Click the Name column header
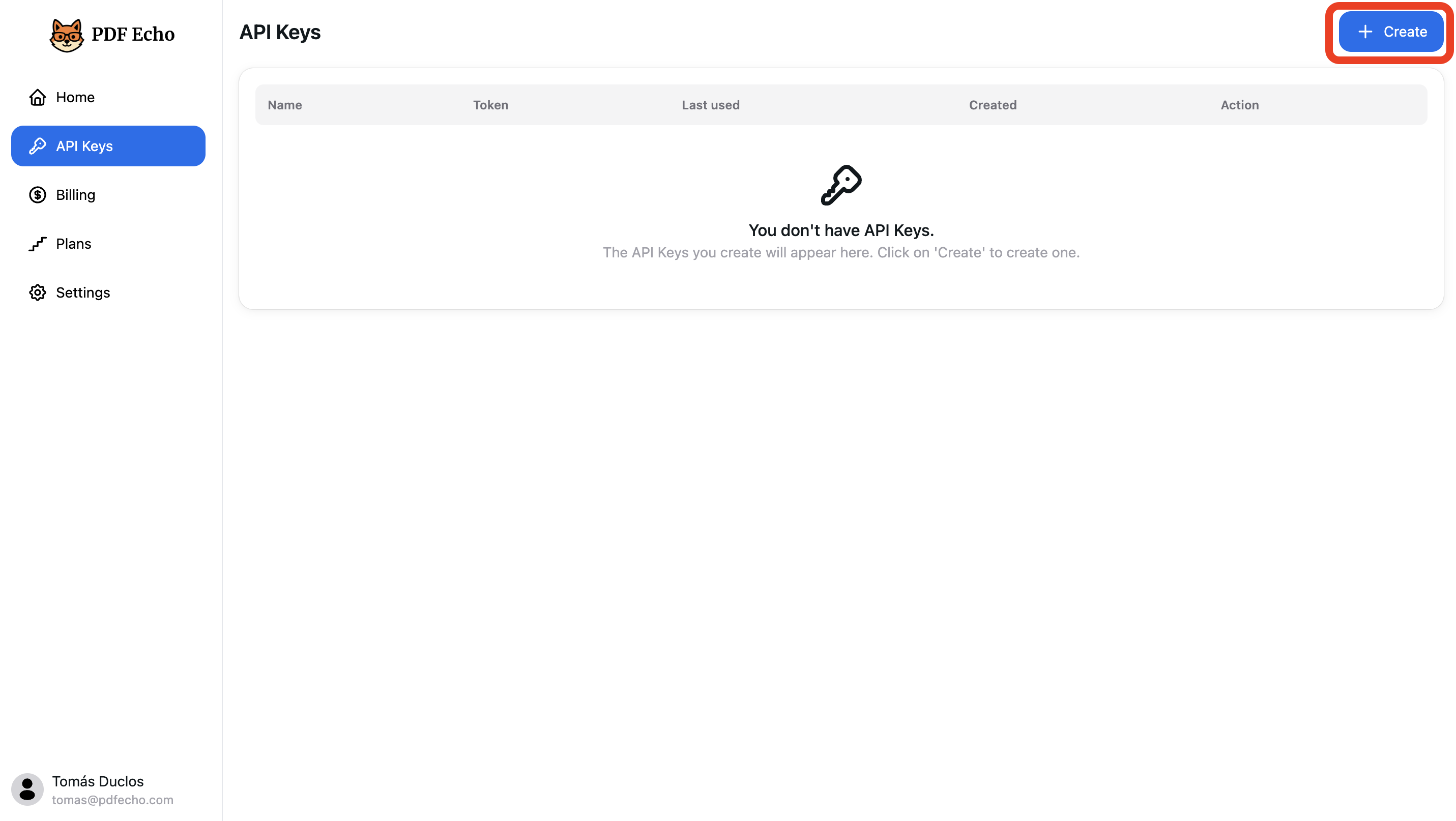Image resolution: width=1456 pixels, height=821 pixels. (x=284, y=105)
